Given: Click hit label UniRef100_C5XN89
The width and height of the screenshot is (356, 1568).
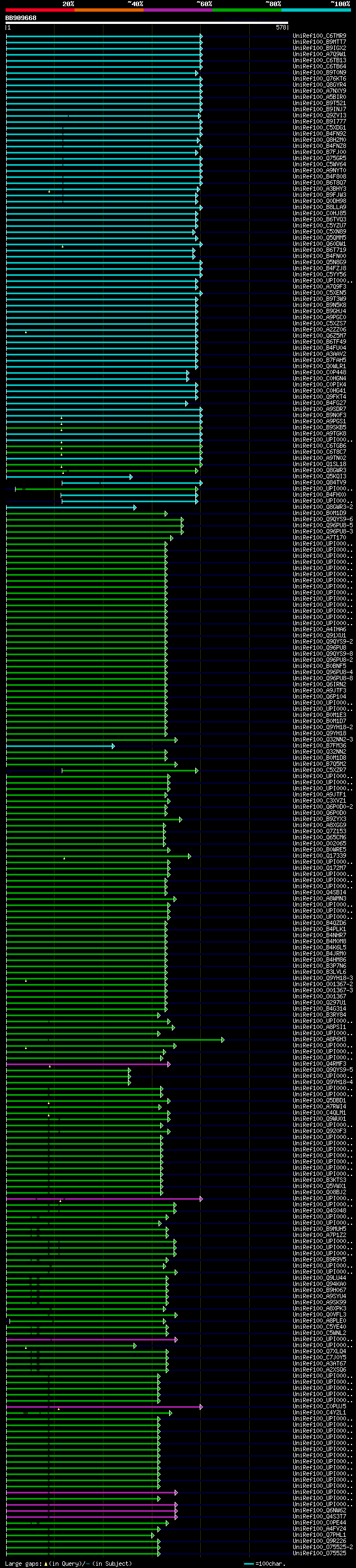Looking at the screenshot, I should click(319, 231).
